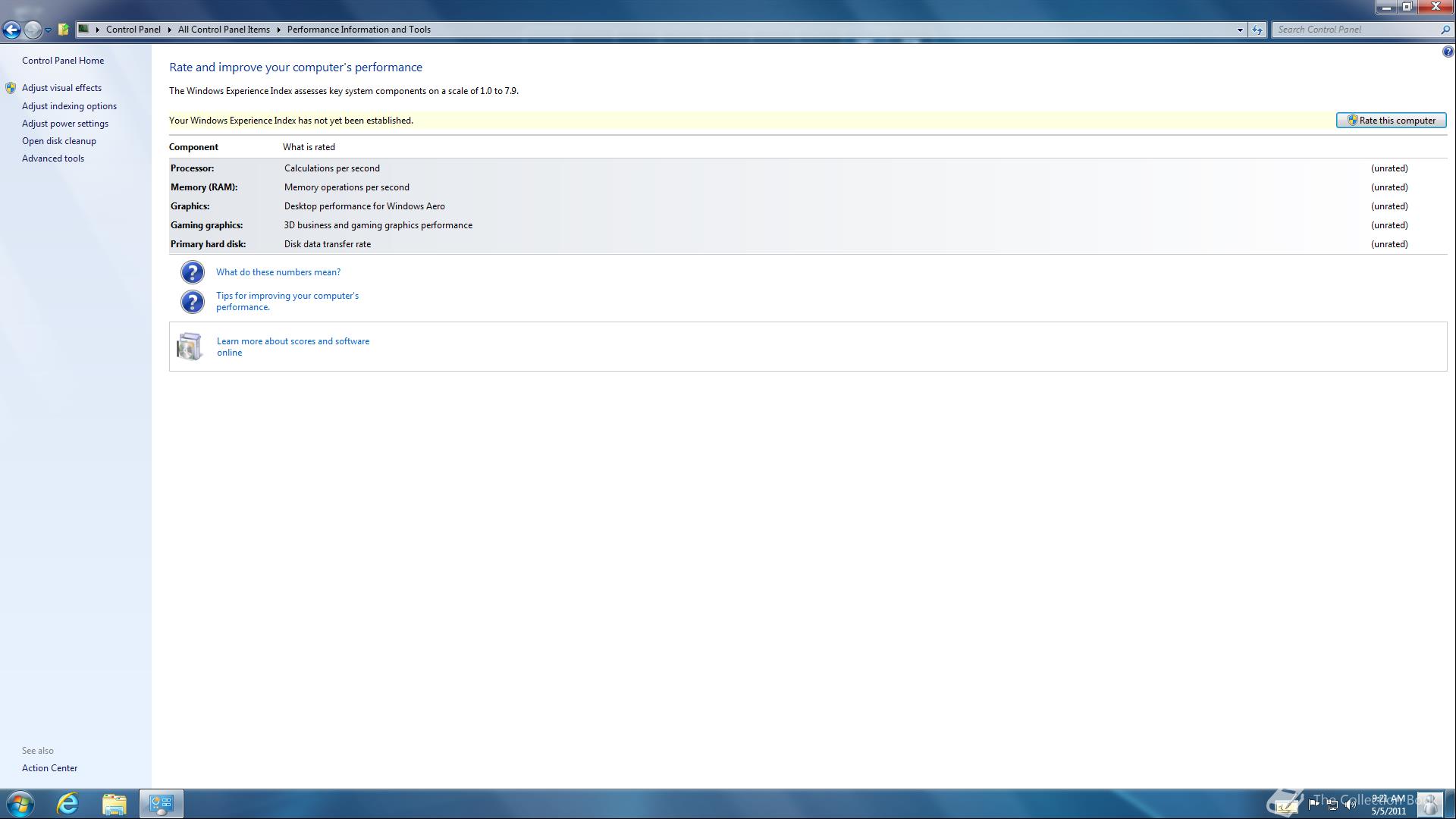Open Adjust power settings
Screen dimensions: 1456x819
tap(65, 124)
